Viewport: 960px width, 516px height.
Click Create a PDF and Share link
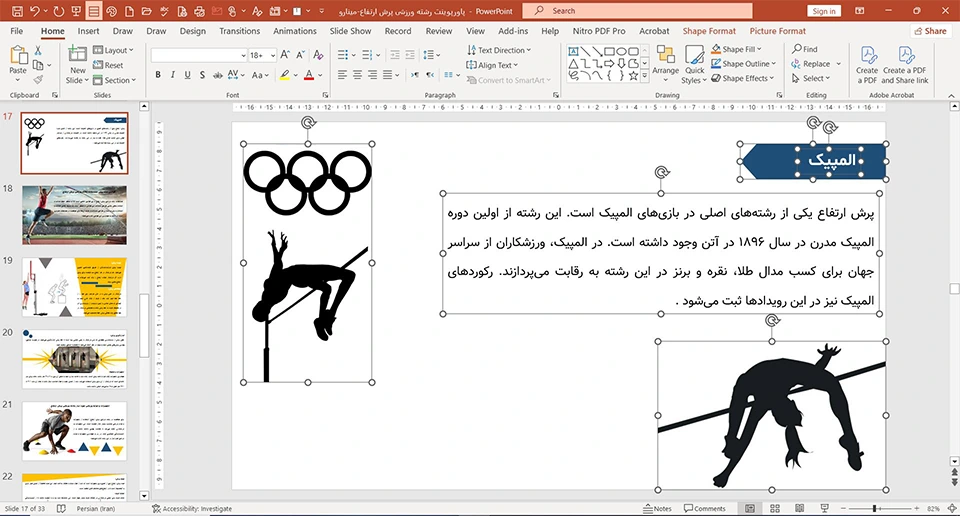tap(905, 65)
